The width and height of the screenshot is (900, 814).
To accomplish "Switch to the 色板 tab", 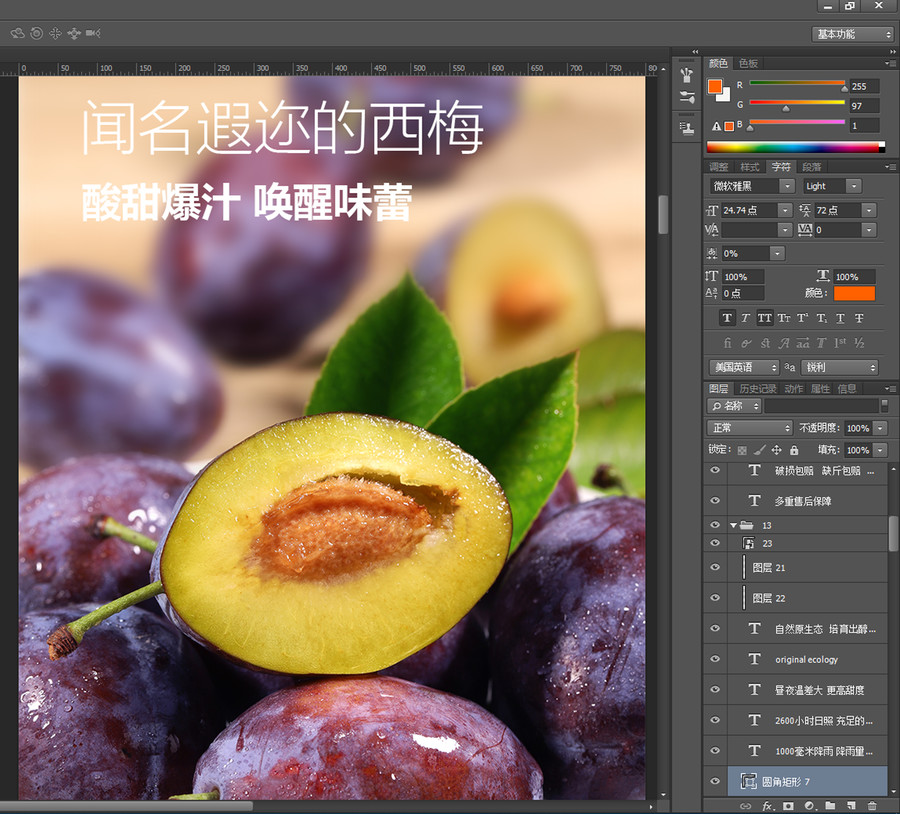I will point(748,63).
